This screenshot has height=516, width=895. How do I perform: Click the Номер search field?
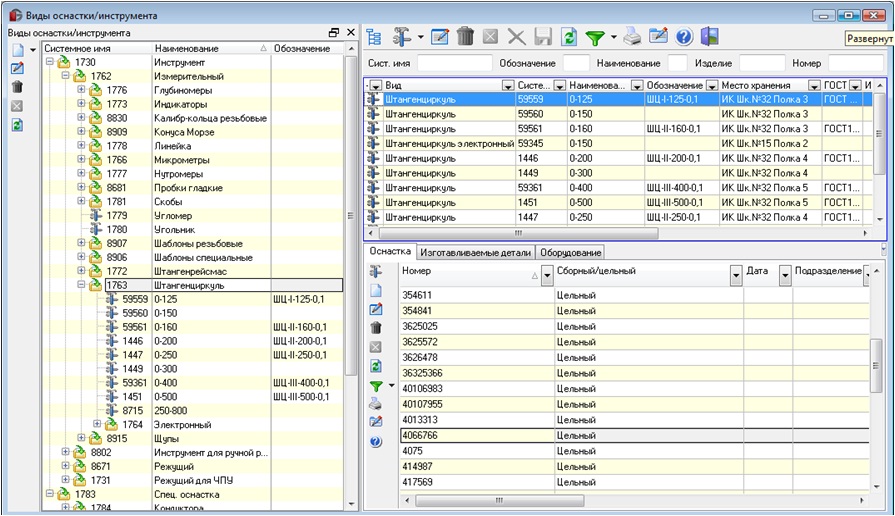click(x=858, y=63)
